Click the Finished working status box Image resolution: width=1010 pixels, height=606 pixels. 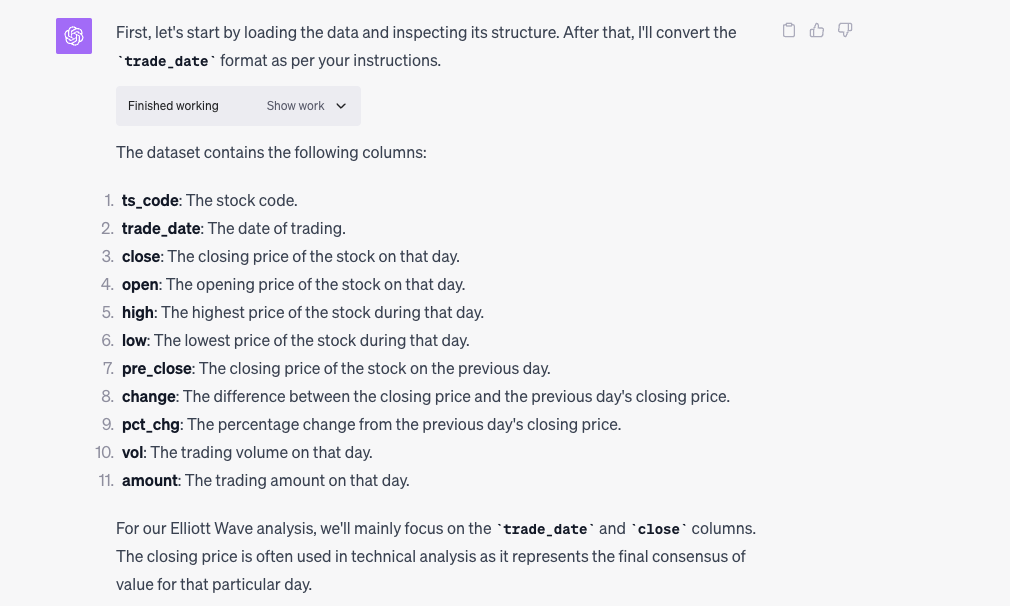[x=238, y=106]
